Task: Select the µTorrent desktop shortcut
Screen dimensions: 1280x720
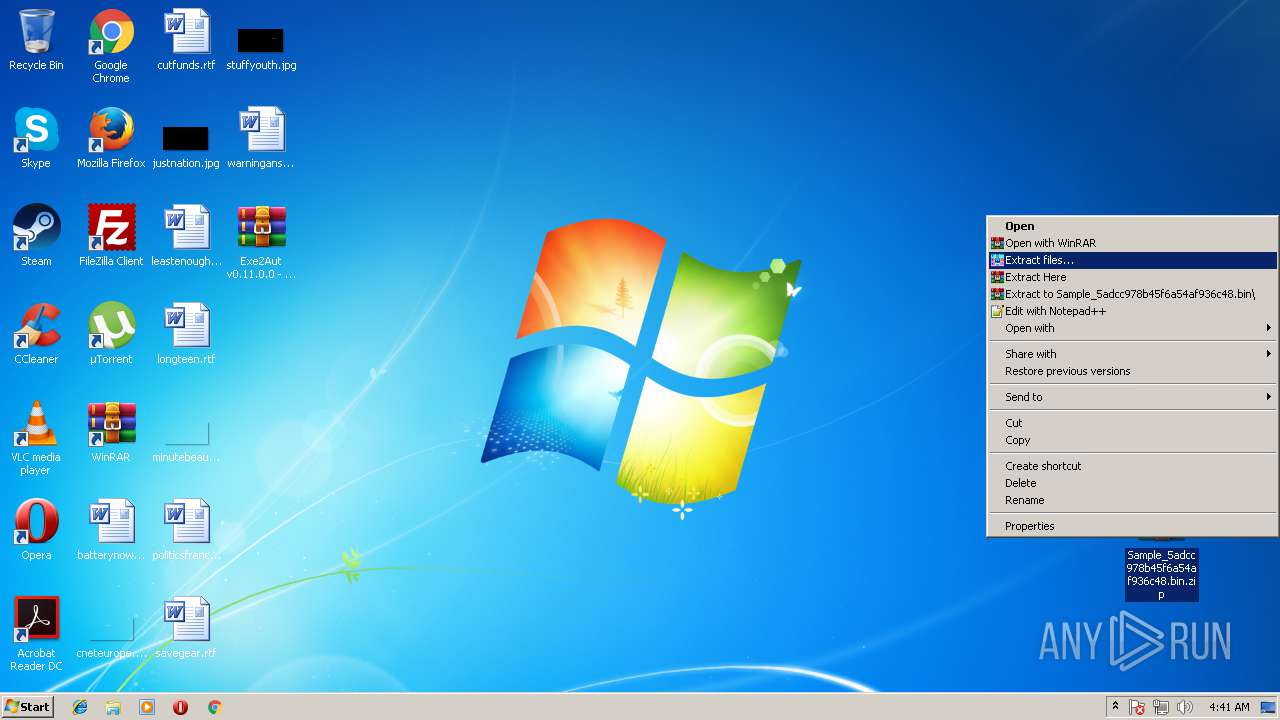Action: tap(111, 335)
